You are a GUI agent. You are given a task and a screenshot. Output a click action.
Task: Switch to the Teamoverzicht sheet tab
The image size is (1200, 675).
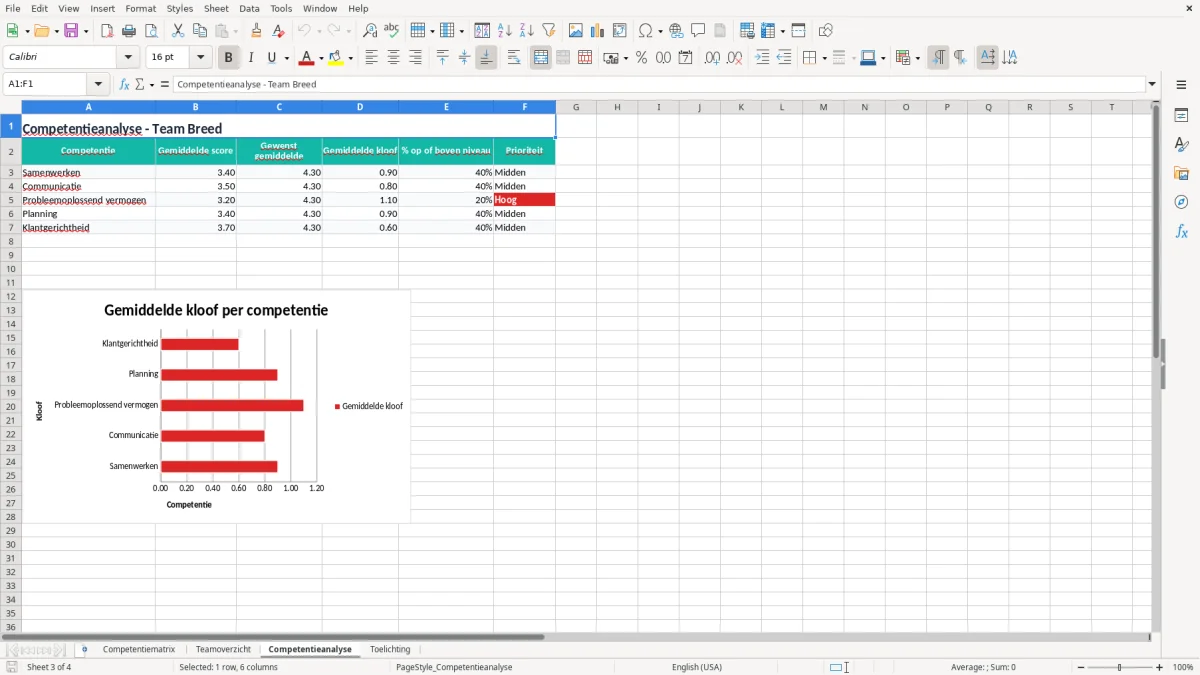(x=223, y=649)
